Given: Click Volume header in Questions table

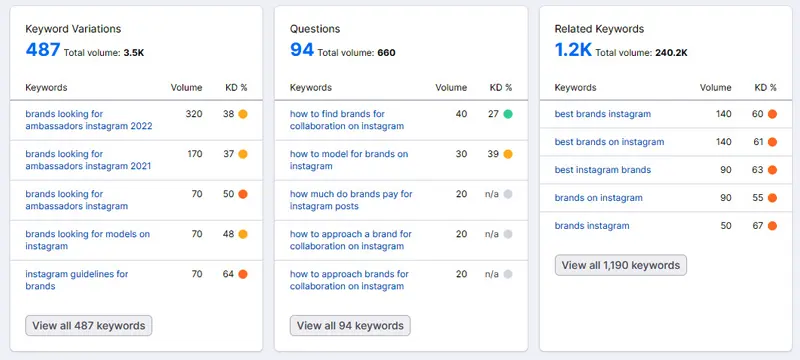Looking at the screenshot, I should pyautogui.click(x=451, y=88).
